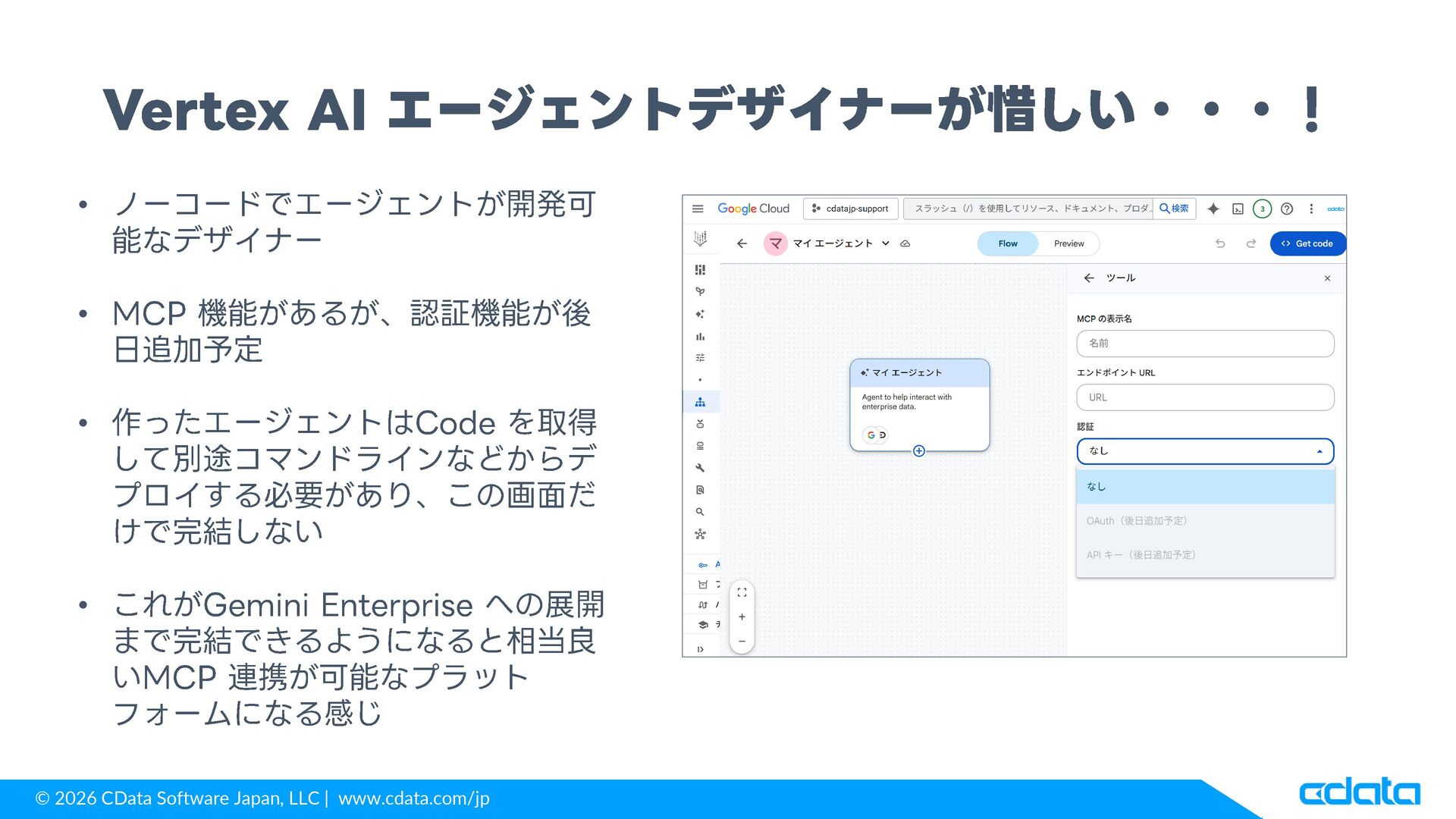Click the 検索 search button

point(1174,209)
